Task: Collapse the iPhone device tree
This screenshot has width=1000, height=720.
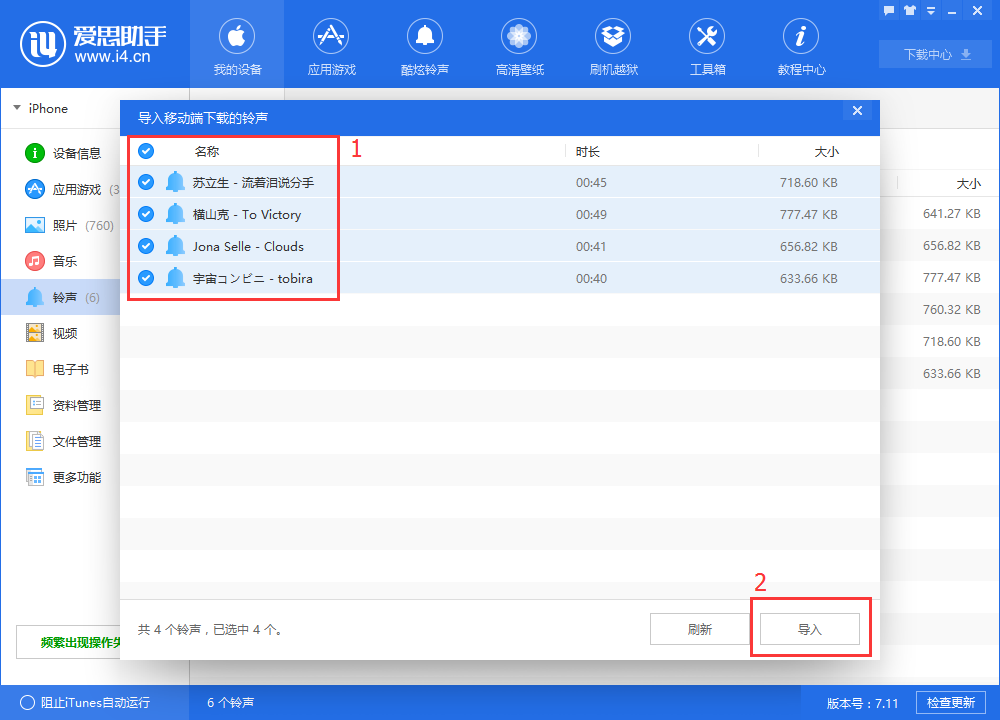Action: click(x=17, y=108)
